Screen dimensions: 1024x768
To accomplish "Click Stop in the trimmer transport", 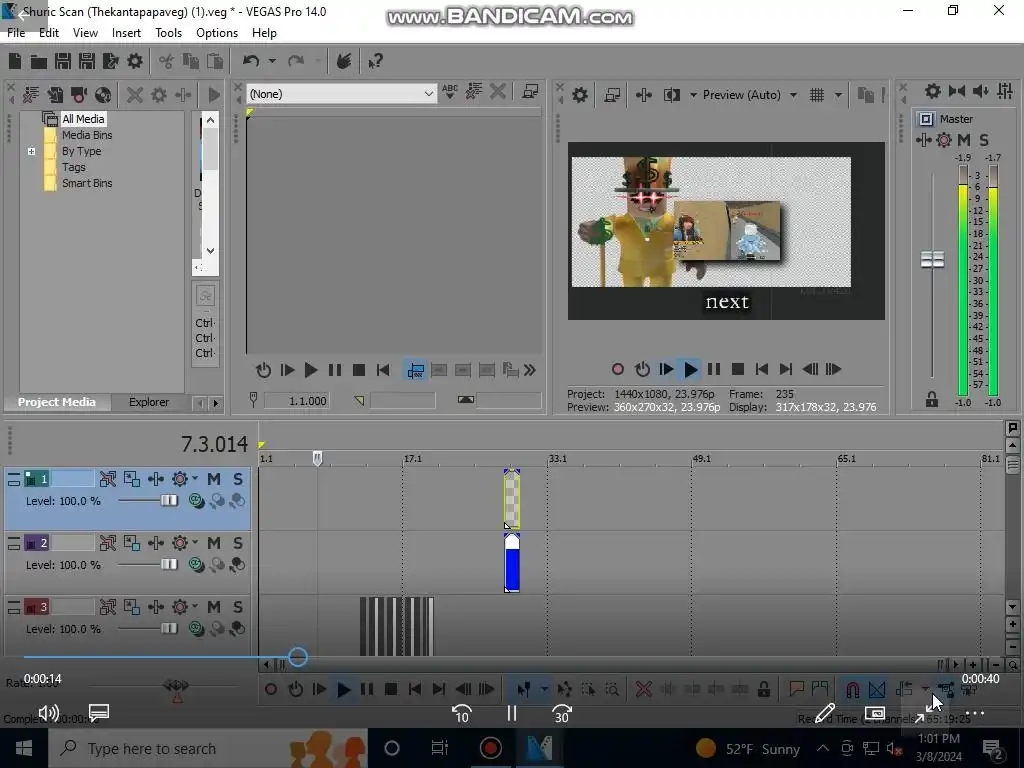I will click(x=359, y=370).
